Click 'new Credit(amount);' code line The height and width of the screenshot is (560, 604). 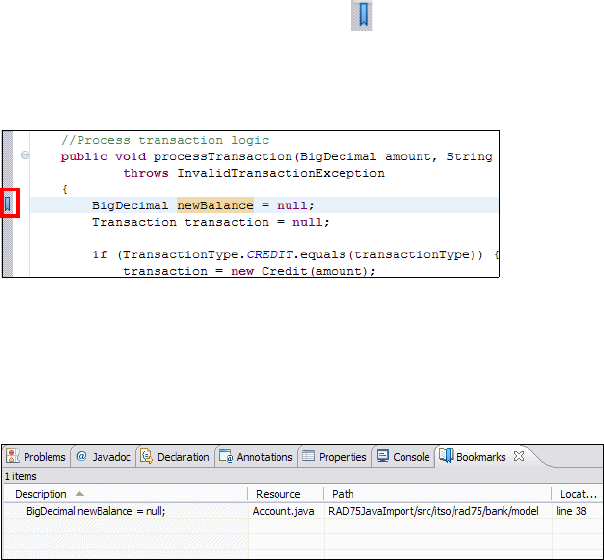click(x=303, y=271)
